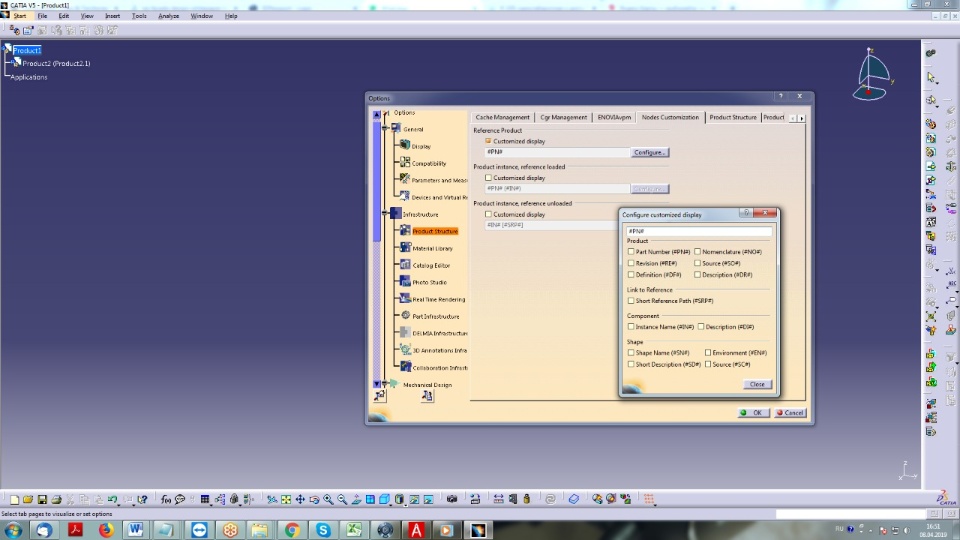Switch to the ENOVIAvpm tab

click(x=614, y=117)
